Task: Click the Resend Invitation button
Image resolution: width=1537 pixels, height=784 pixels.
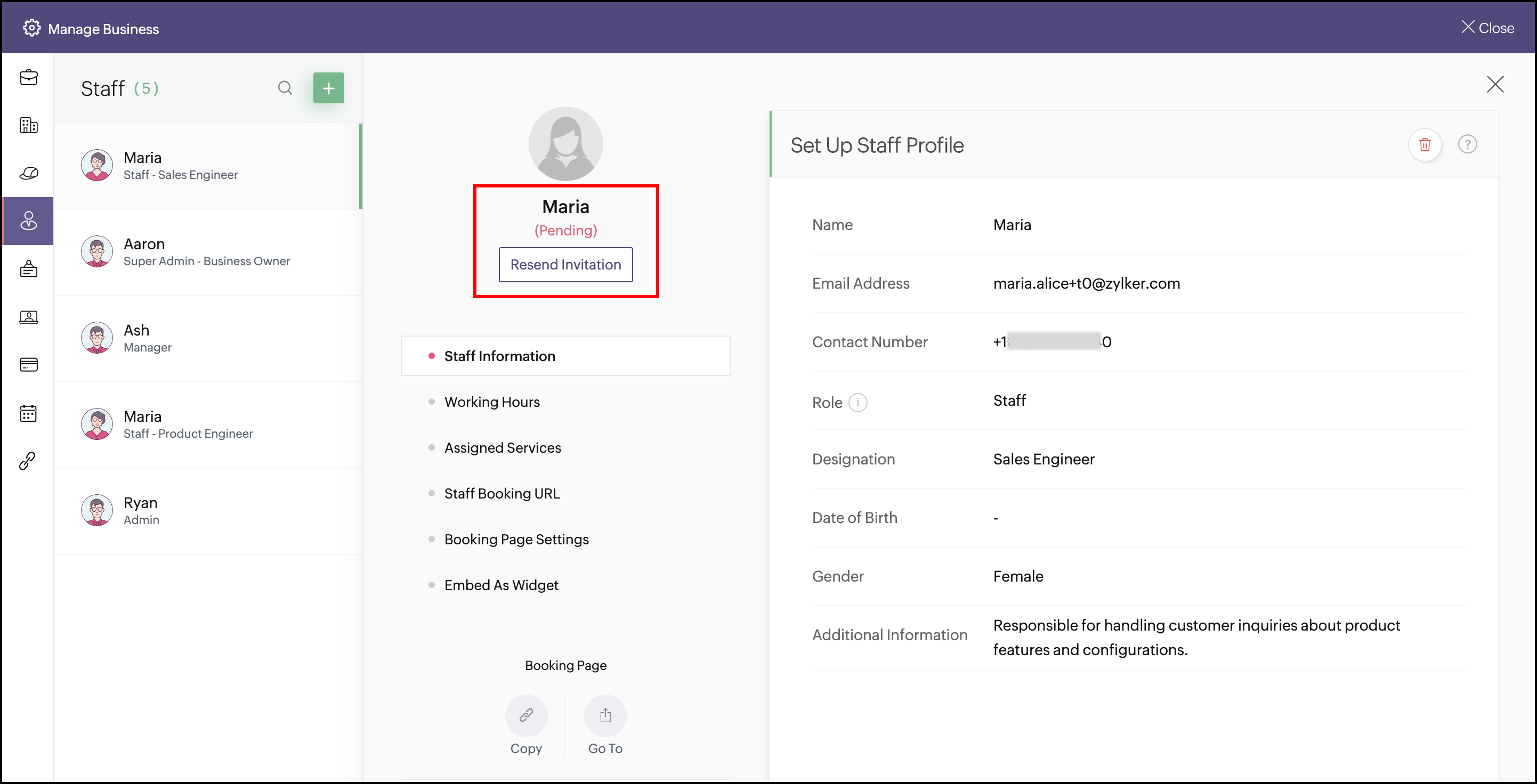Action: coord(565,265)
